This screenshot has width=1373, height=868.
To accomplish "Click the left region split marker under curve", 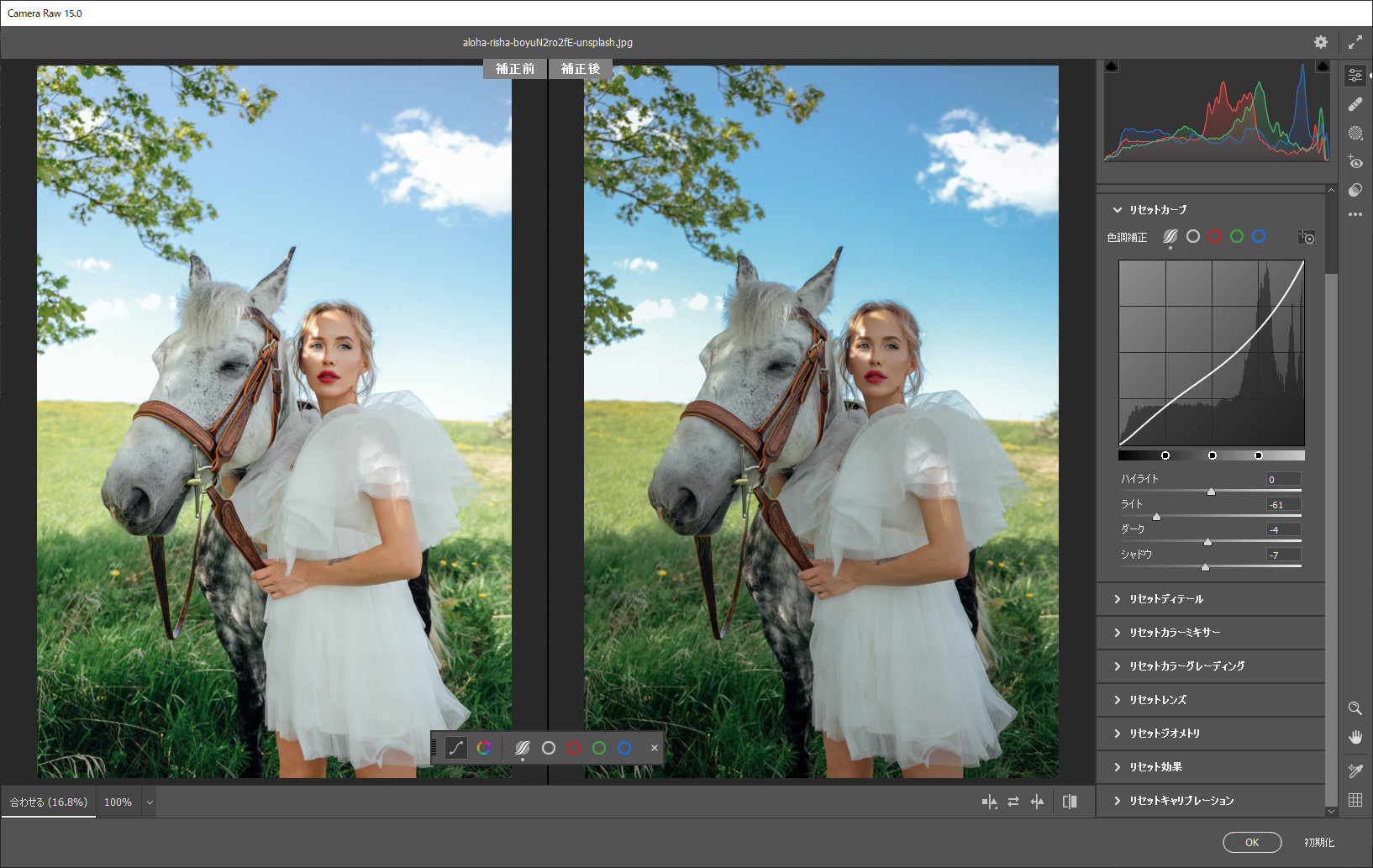I will [x=1165, y=455].
